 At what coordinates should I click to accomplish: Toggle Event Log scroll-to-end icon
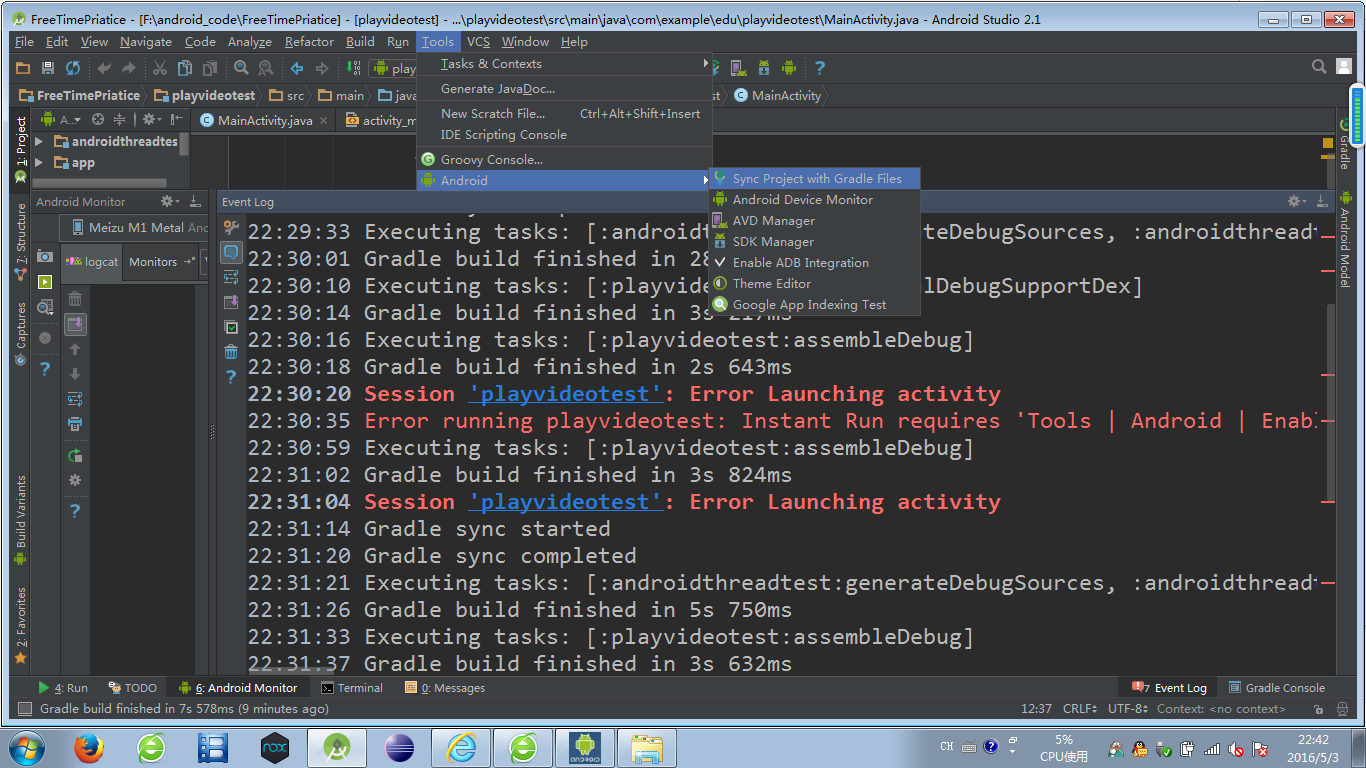[x=231, y=302]
